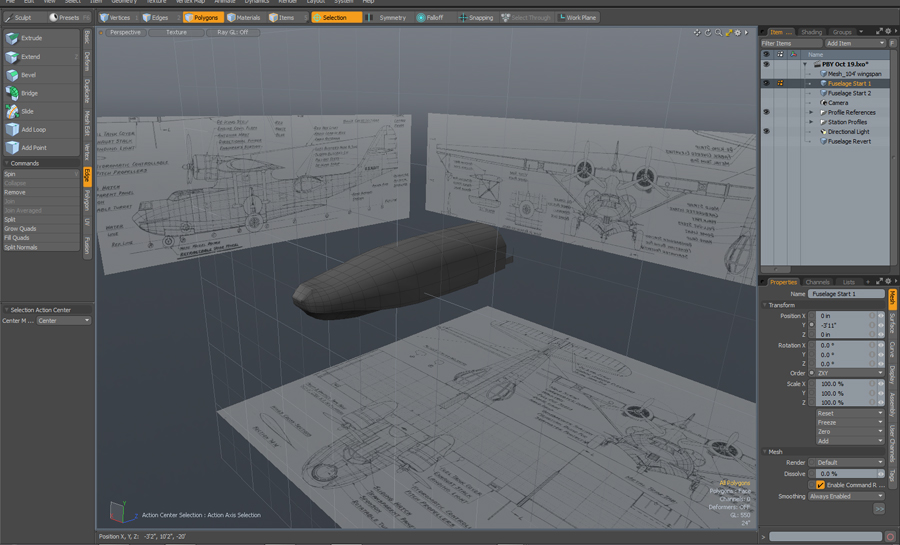Open the 3D viewport gear settings
Viewport: 900px width, 545px height.
(x=738, y=33)
